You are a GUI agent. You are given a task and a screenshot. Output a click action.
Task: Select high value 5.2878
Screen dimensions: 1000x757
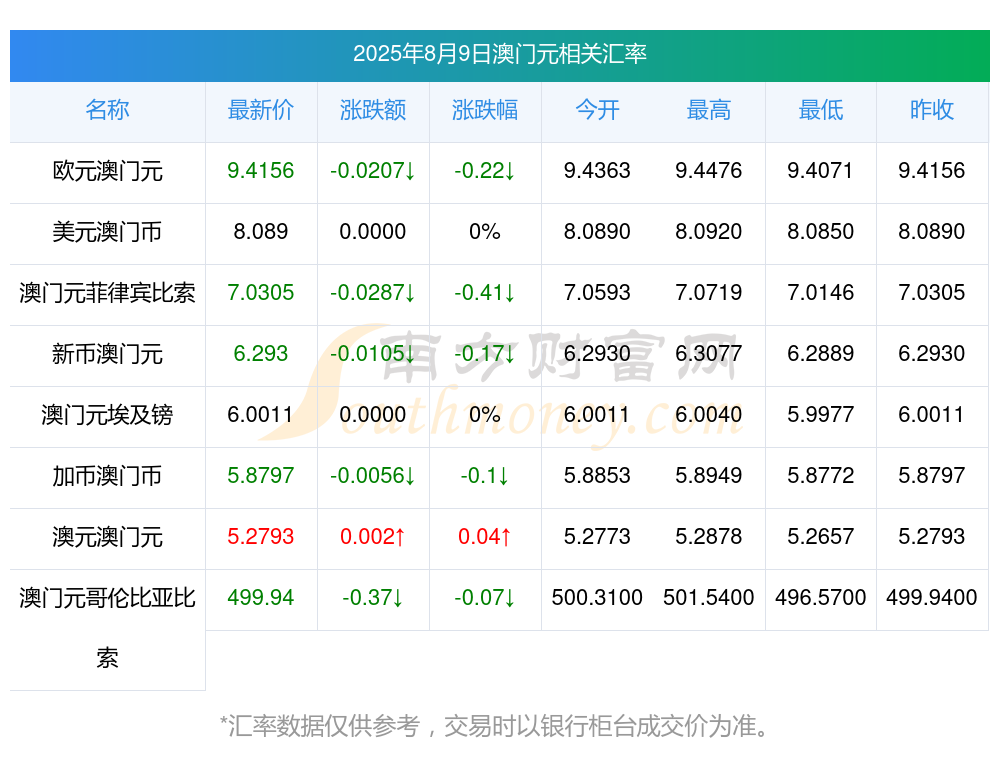[x=709, y=536]
